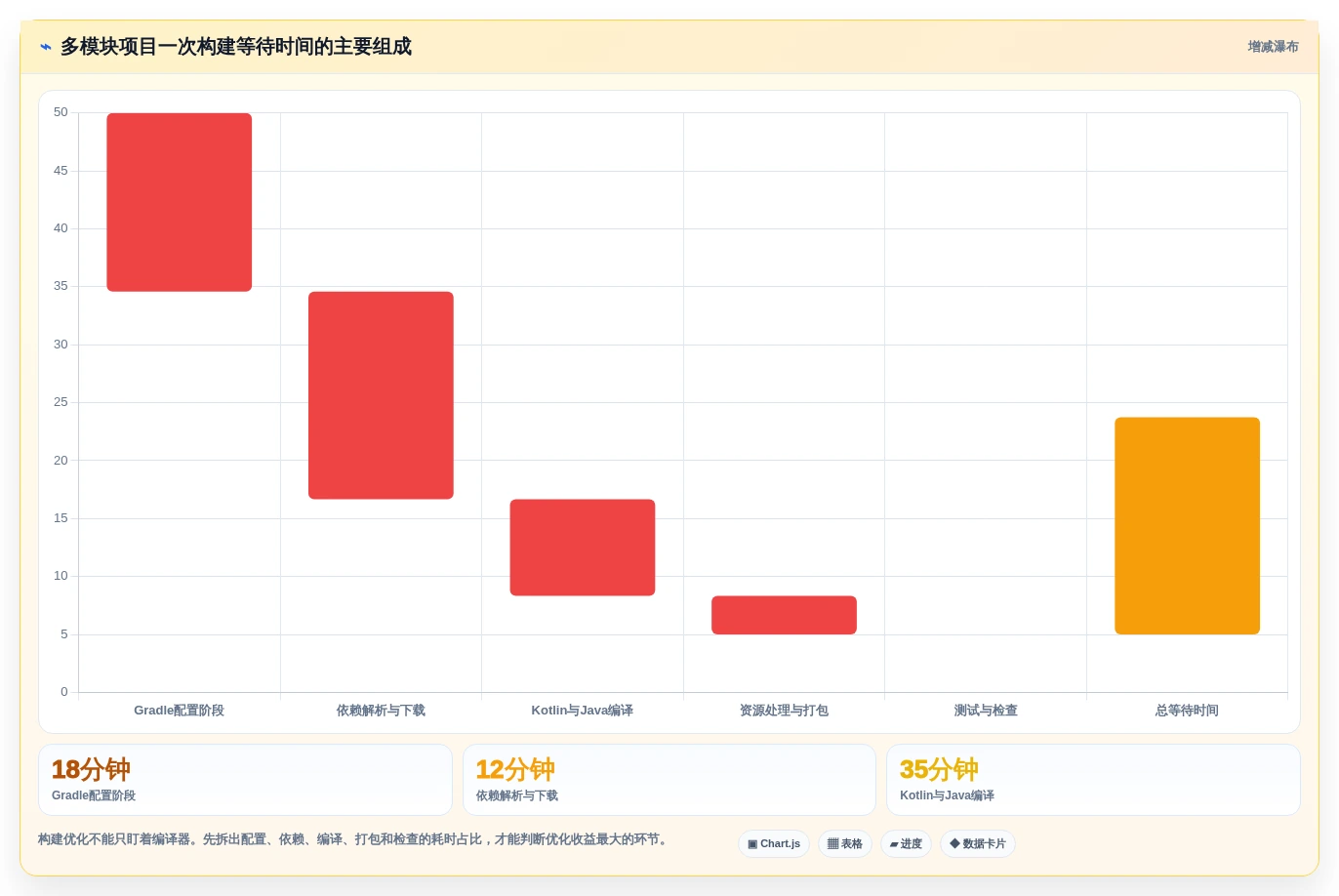1339x896 pixels.
Task: Click the x-axis label 测试与检查
Action: pos(986,711)
